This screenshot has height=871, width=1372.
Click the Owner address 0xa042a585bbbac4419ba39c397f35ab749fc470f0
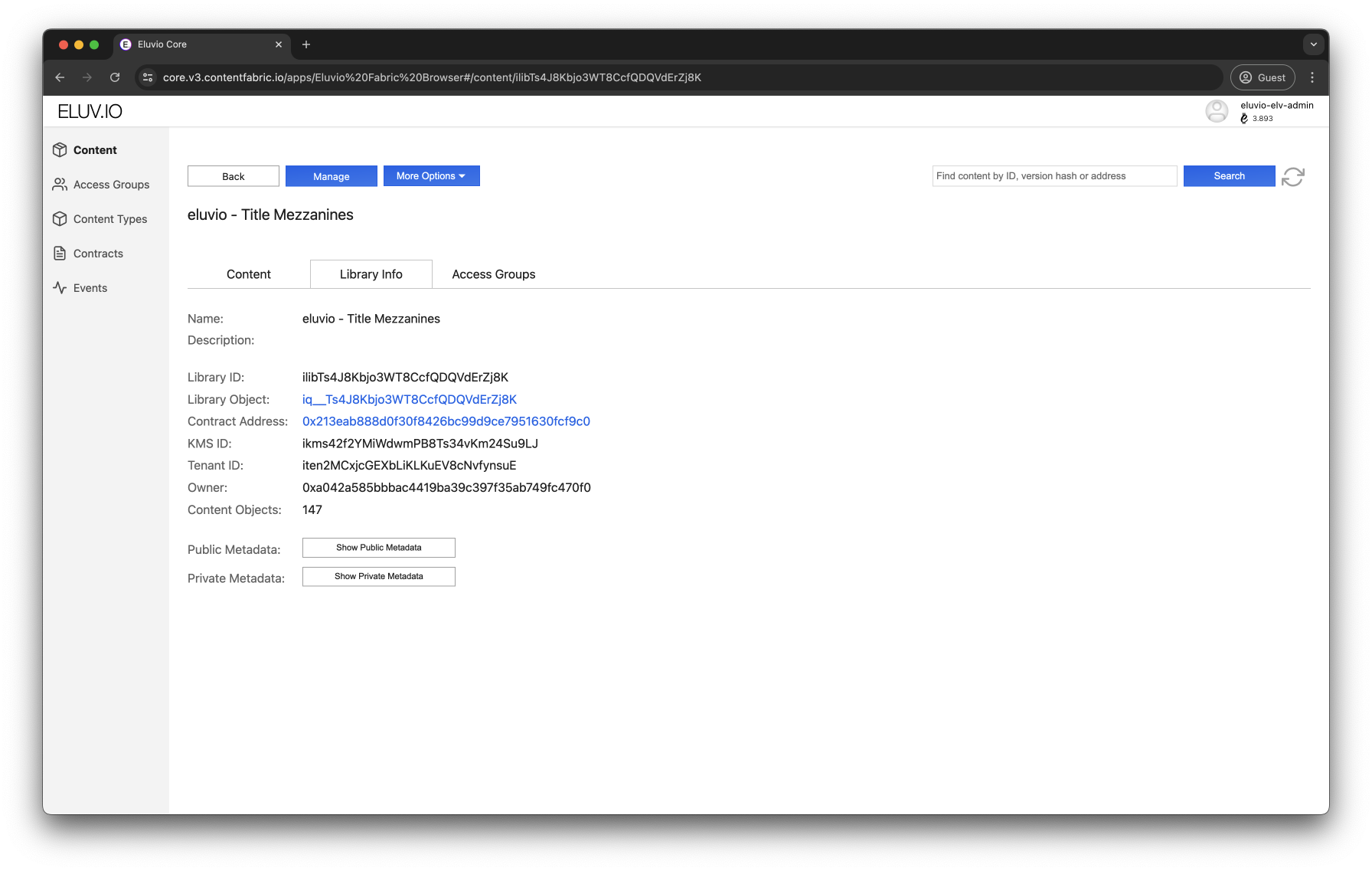[446, 487]
